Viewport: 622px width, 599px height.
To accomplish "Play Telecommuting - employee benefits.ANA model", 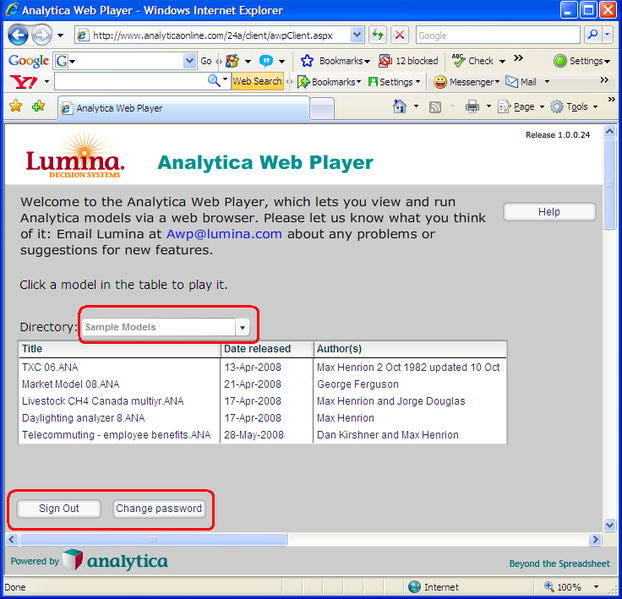I will tap(262, 435).
